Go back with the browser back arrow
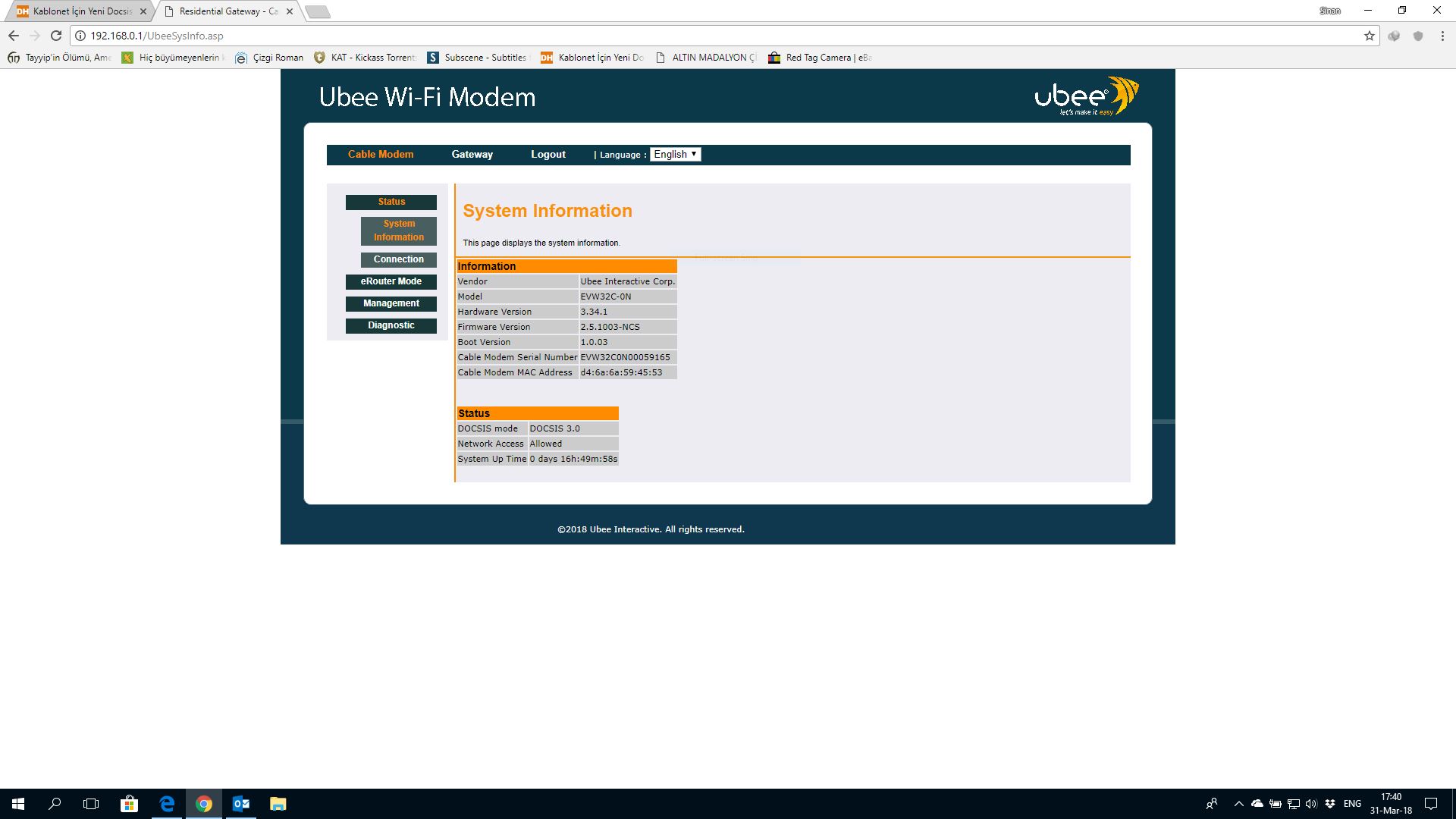 14,36
